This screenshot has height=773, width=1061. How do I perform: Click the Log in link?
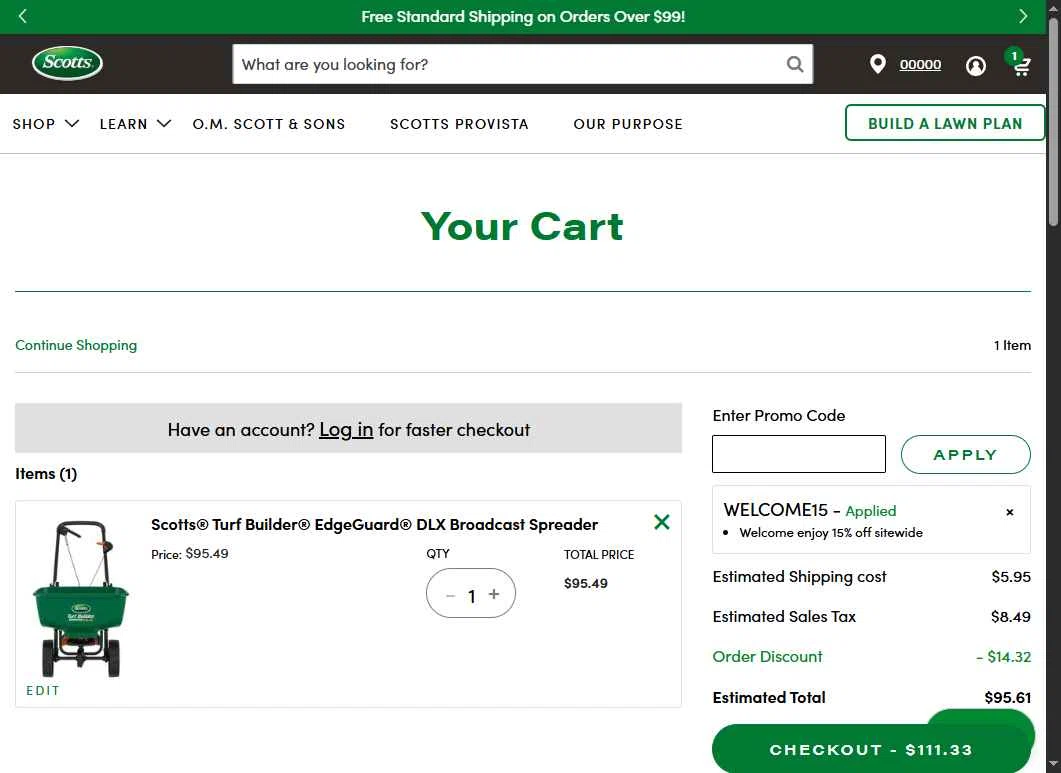coord(346,430)
